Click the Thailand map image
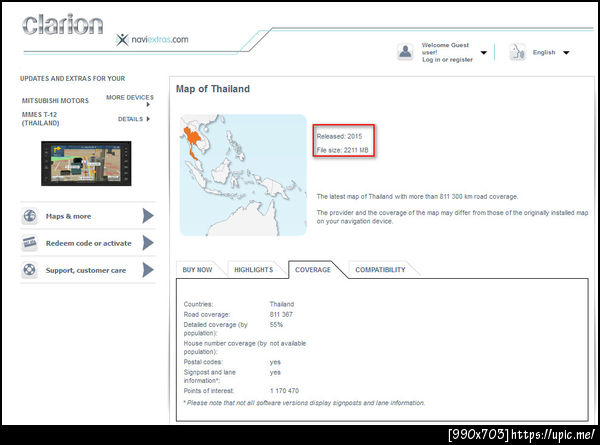 point(243,175)
